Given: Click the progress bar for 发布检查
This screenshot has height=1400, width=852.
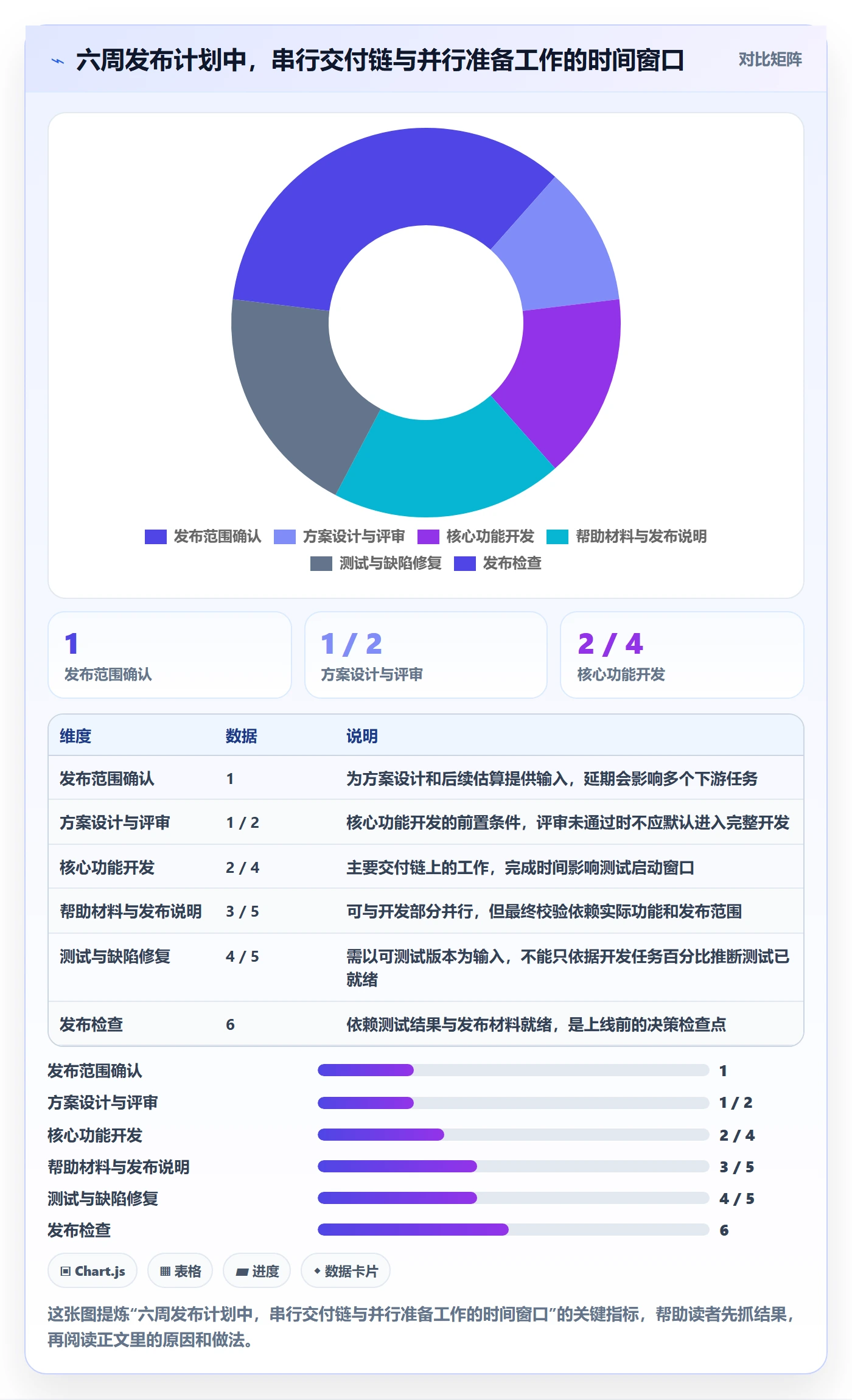Looking at the screenshot, I should (514, 1230).
